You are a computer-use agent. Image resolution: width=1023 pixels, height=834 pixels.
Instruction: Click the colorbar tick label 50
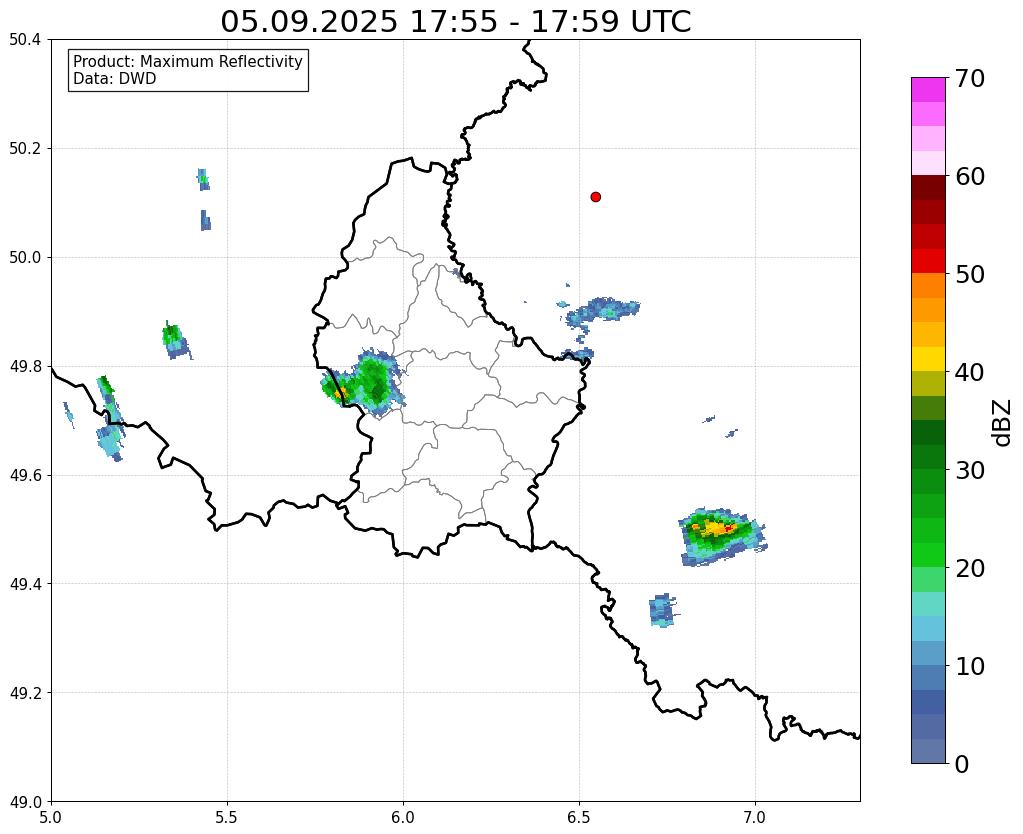tap(970, 274)
